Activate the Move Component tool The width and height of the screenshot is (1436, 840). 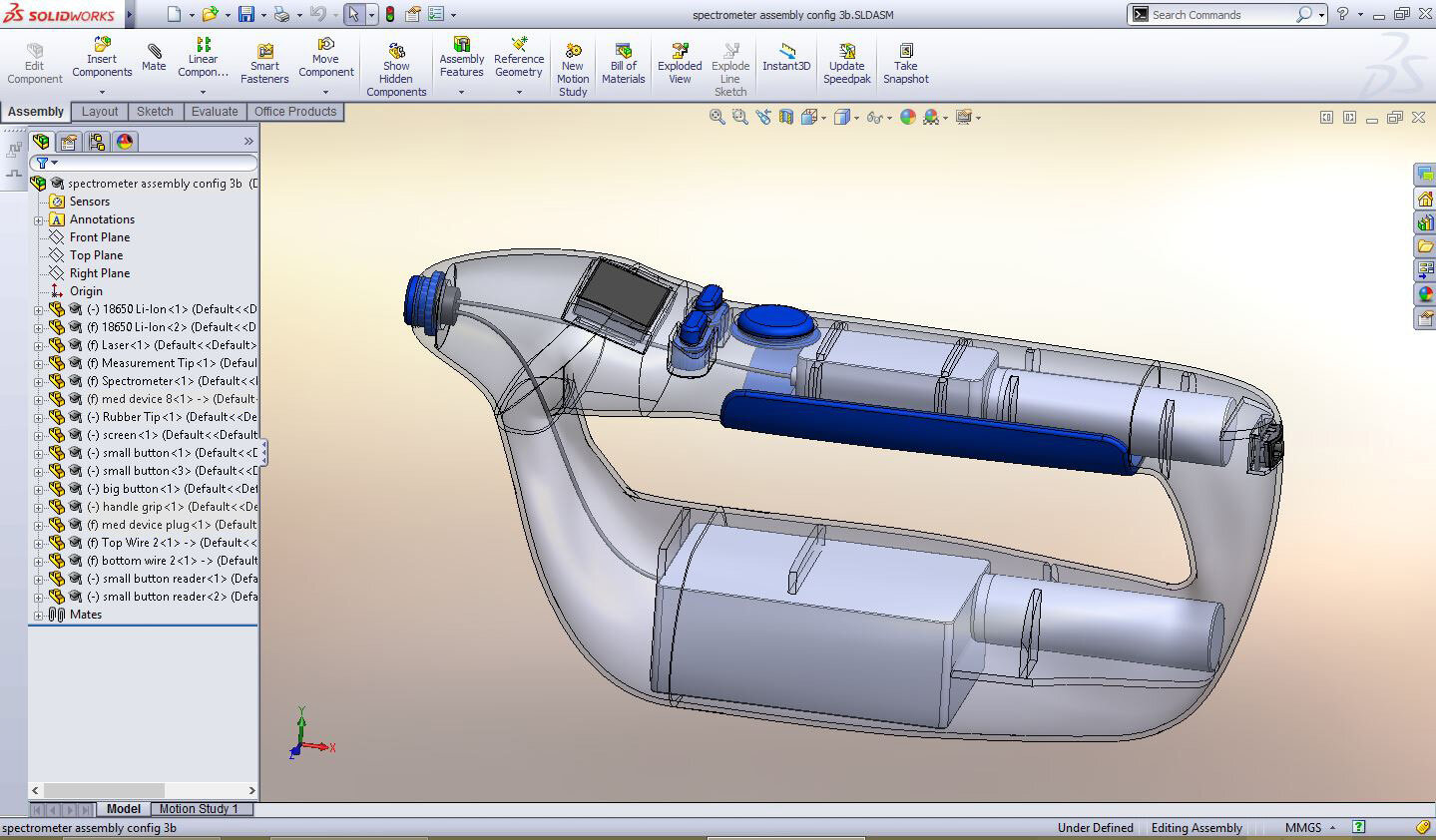click(x=325, y=58)
